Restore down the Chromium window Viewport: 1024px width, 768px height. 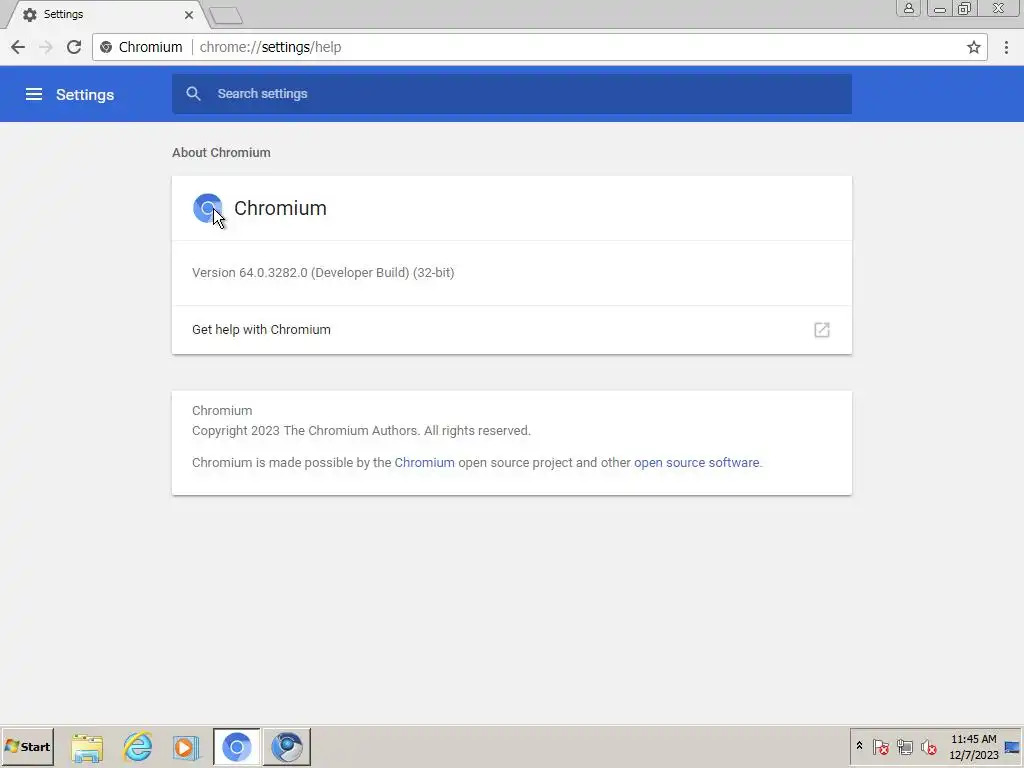964,8
